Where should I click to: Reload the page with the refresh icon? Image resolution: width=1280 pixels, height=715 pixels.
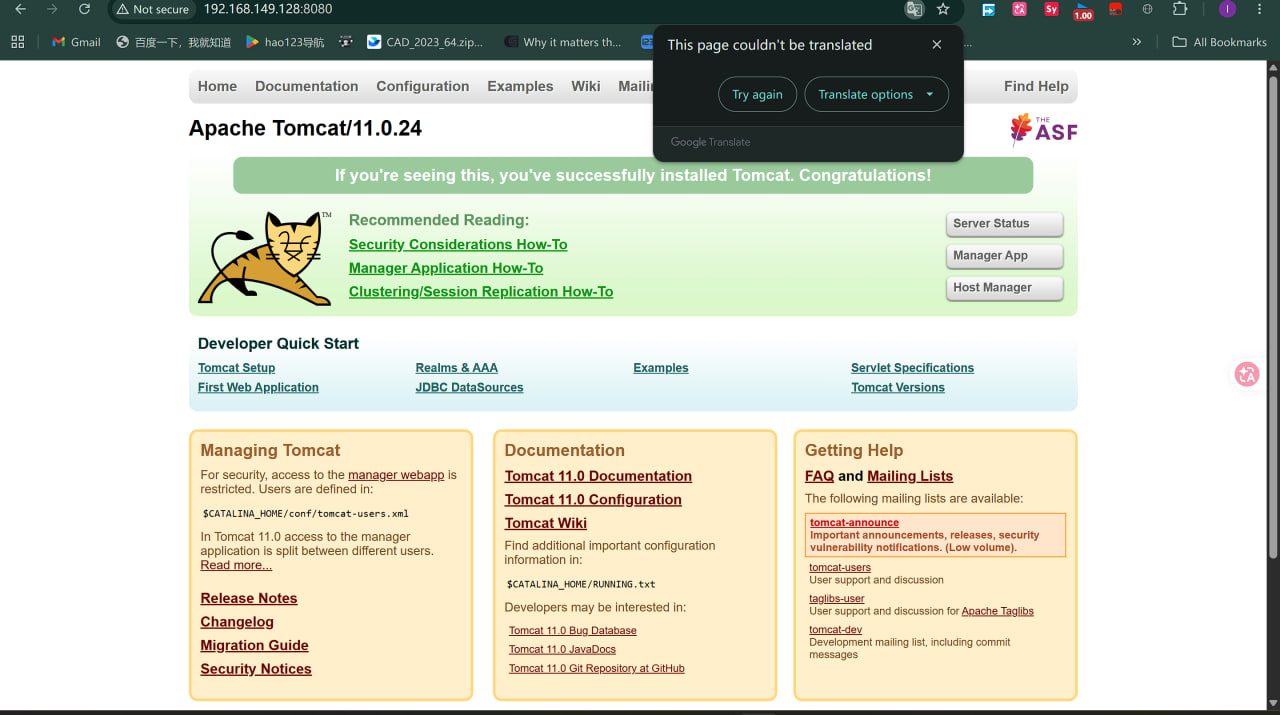coord(84,9)
